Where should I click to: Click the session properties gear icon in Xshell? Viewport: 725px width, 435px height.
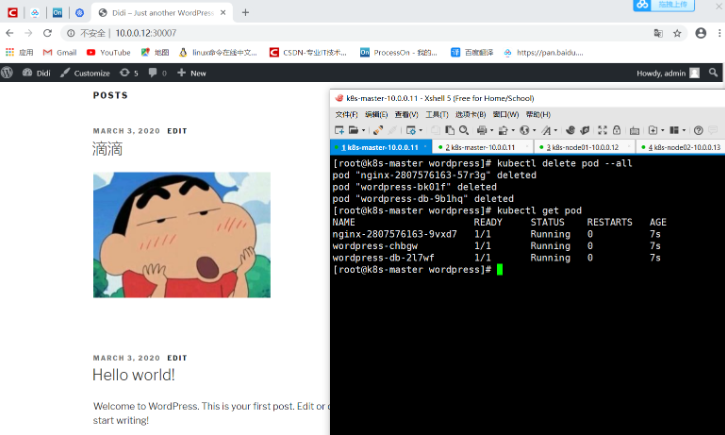click(411, 130)
